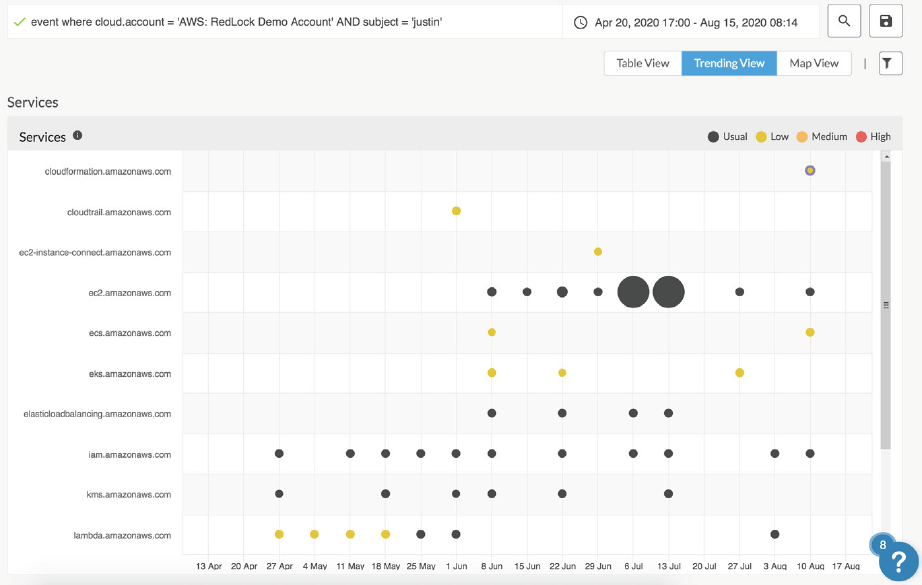This screenshot has height=585, width=922.
Task: Click the lambda.amazonaws.com service label
Action: pyautogui.click(x=123, y=535)
